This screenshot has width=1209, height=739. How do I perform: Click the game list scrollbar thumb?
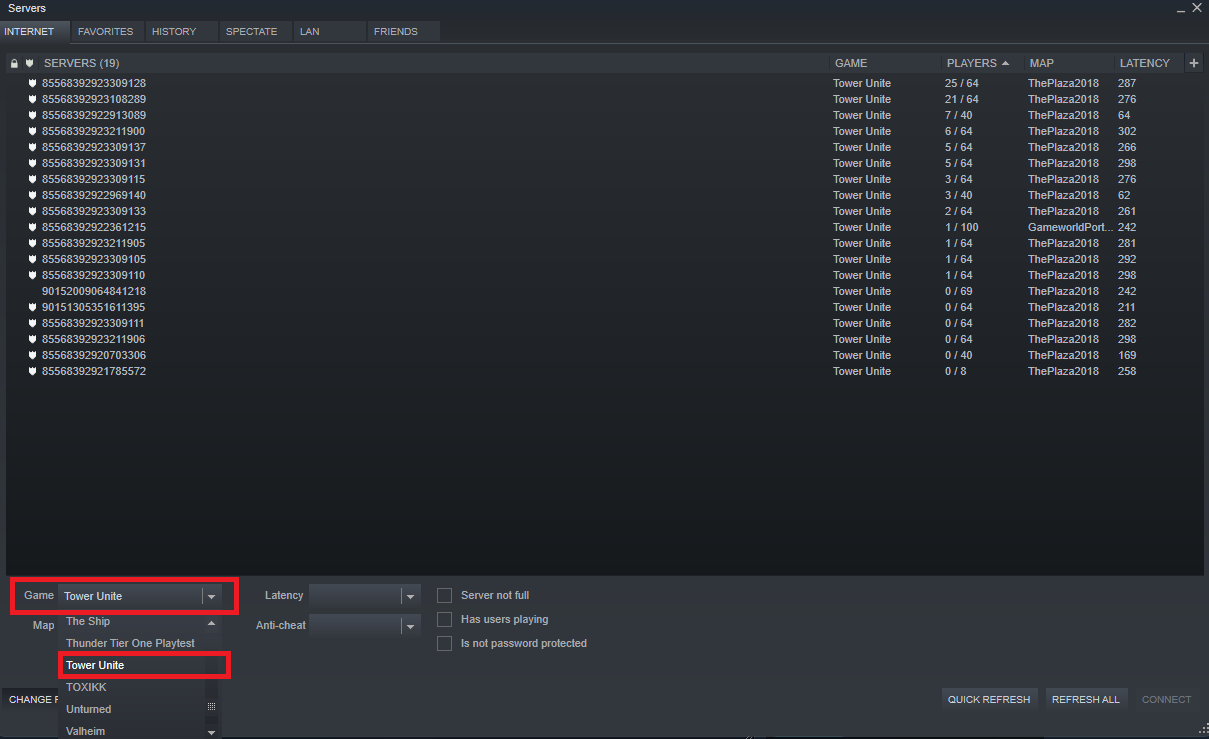pyautogui.click(x=211, y=706)
